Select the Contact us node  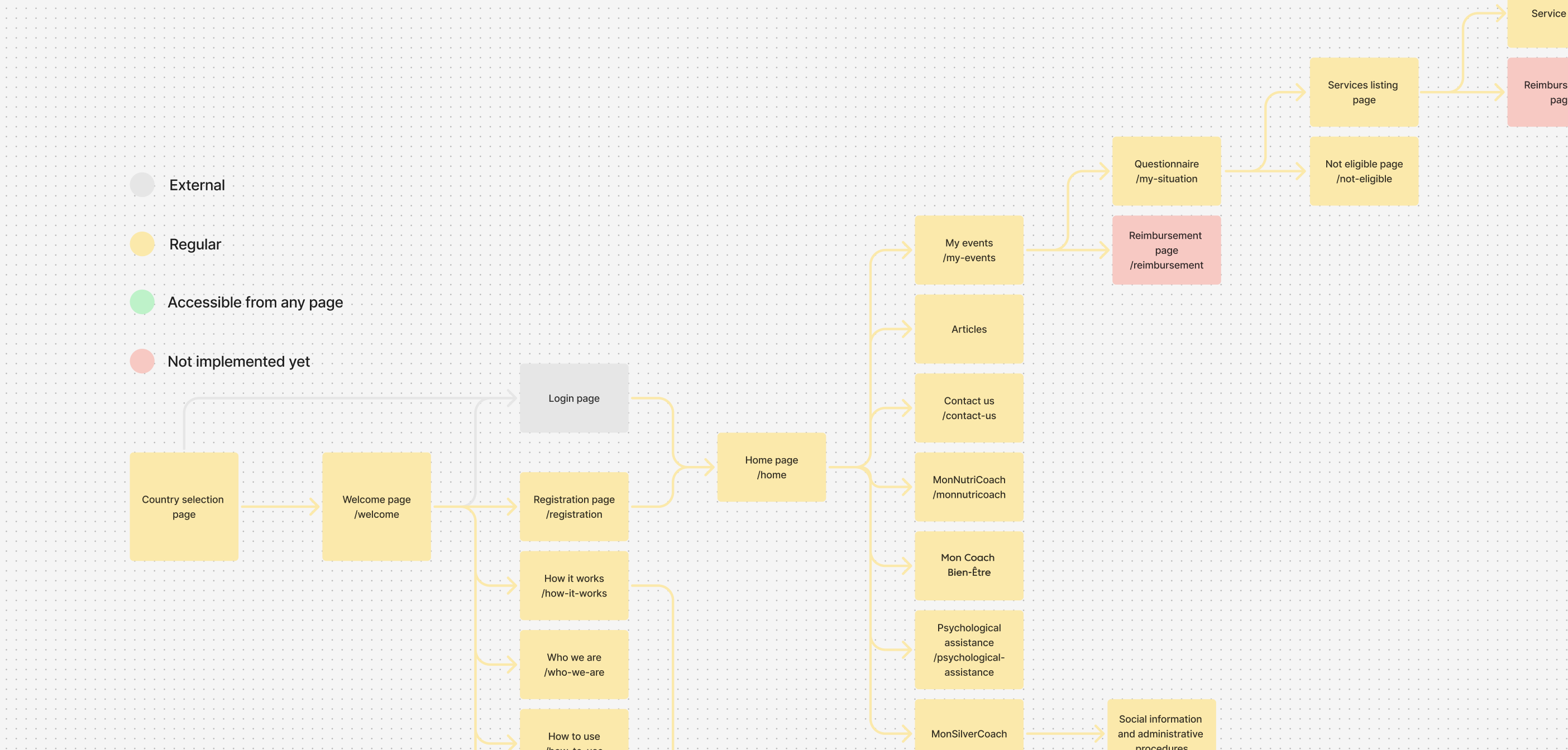968,408
